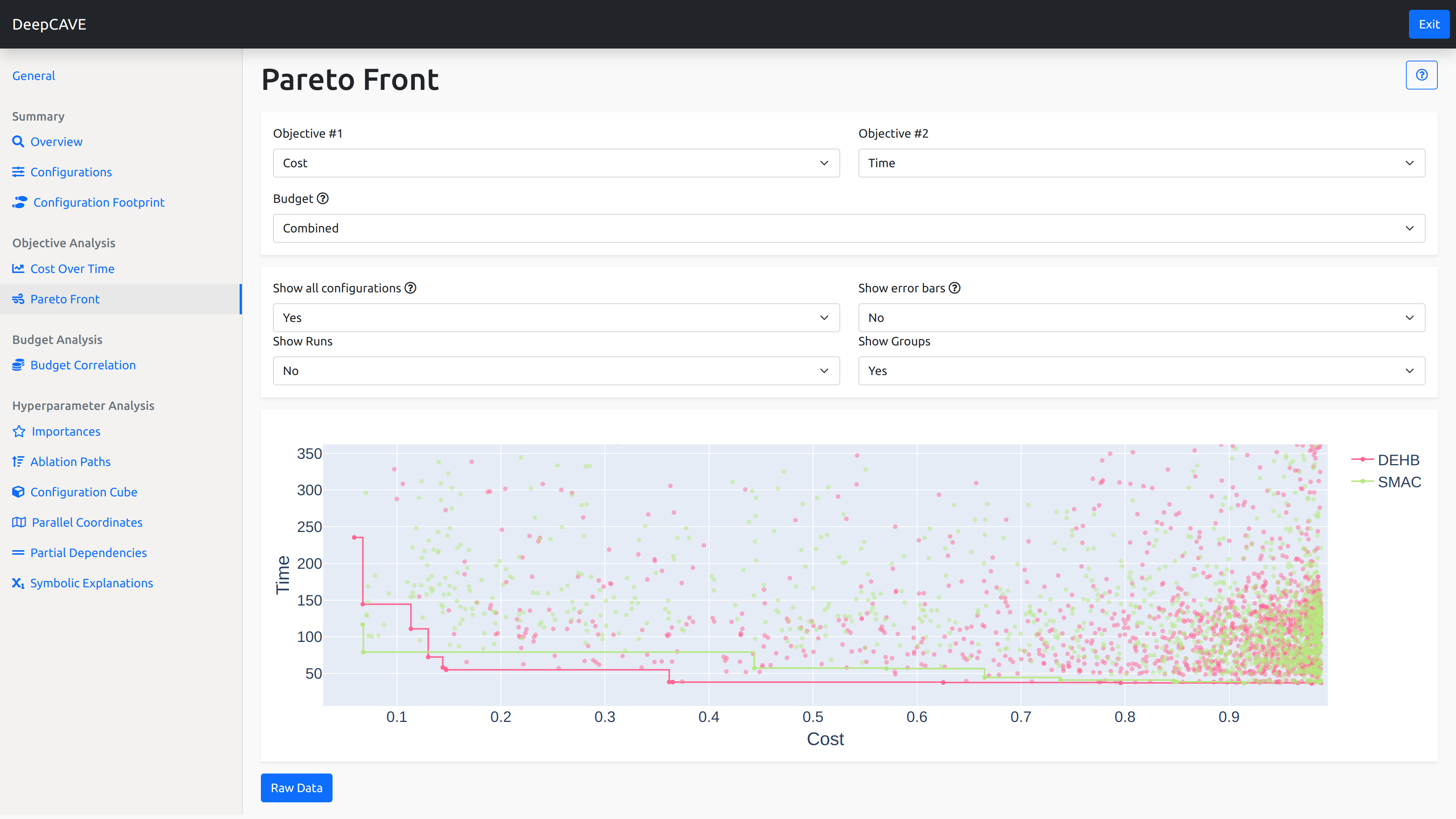
Task: Open Configuration Footprint page
Action: click(x=99, y=202)
